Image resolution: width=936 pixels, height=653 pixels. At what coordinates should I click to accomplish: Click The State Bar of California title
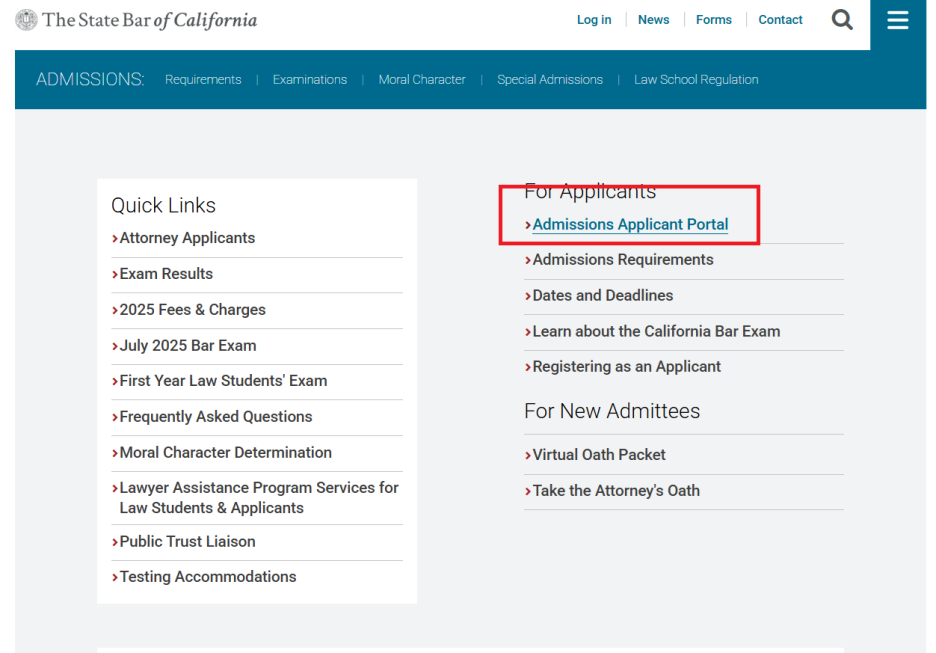pos(150,20)
